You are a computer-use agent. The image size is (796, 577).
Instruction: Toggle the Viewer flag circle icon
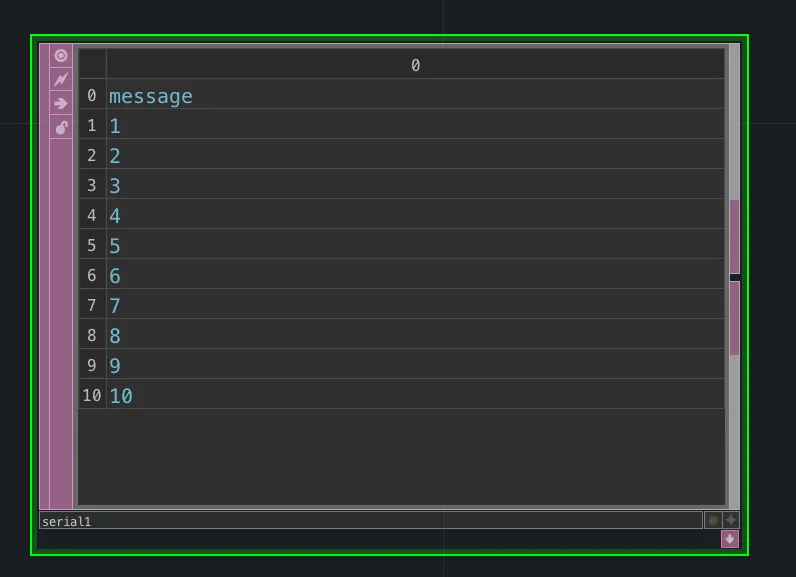[x=61, y=56]
